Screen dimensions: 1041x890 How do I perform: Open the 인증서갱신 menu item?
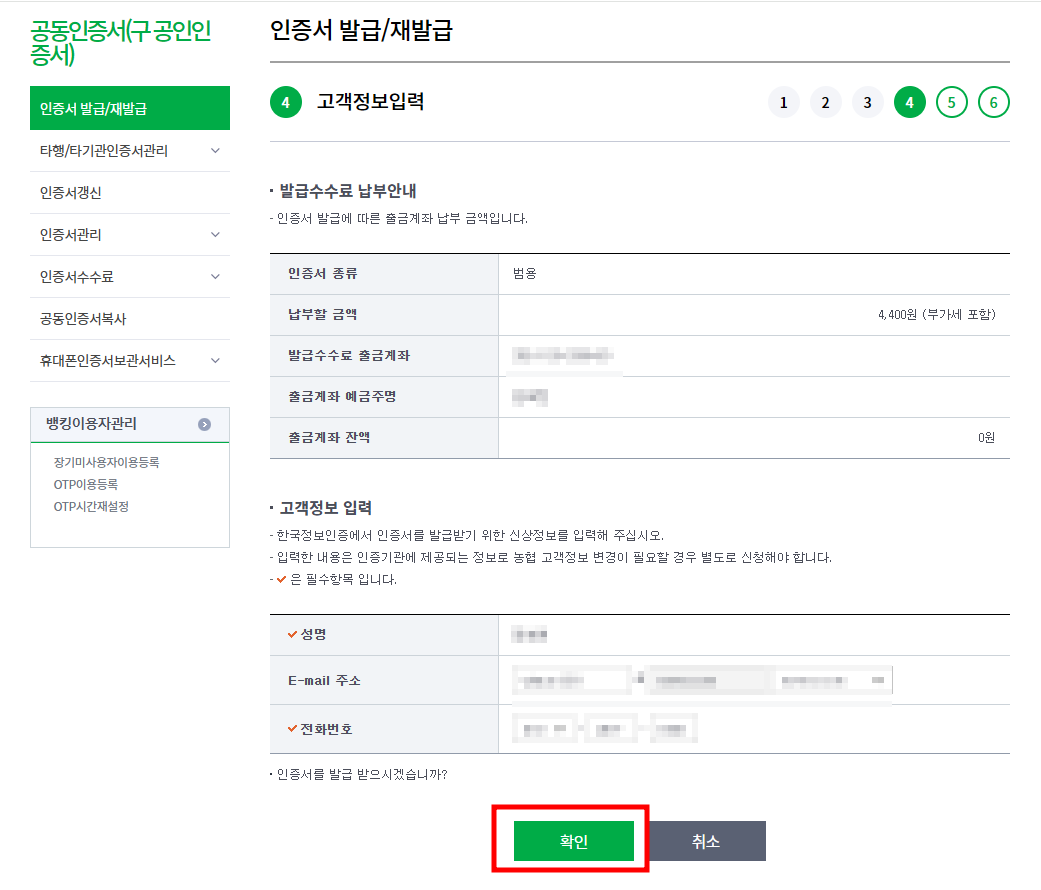pos(130,192)
